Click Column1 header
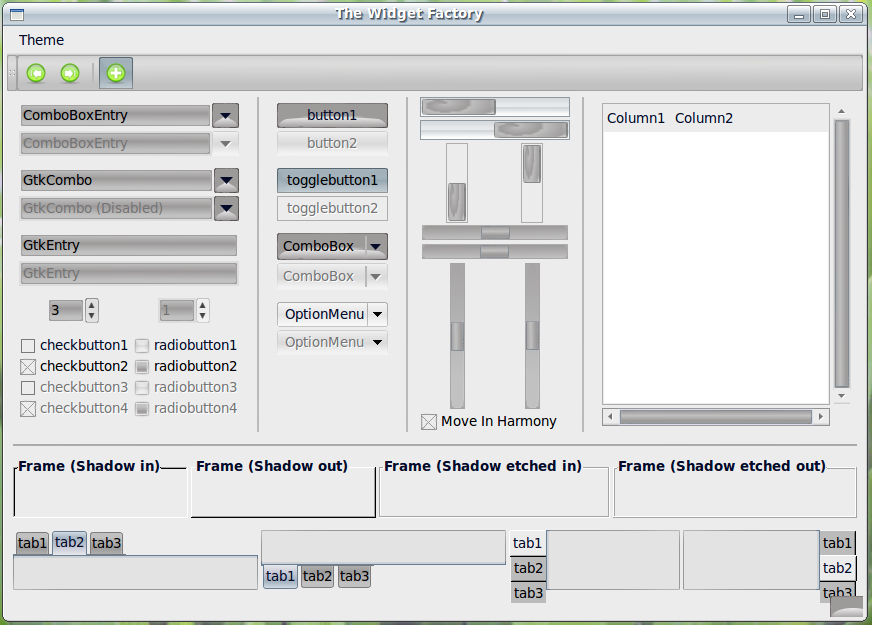The image size is (872, 625). click(636, 118)
